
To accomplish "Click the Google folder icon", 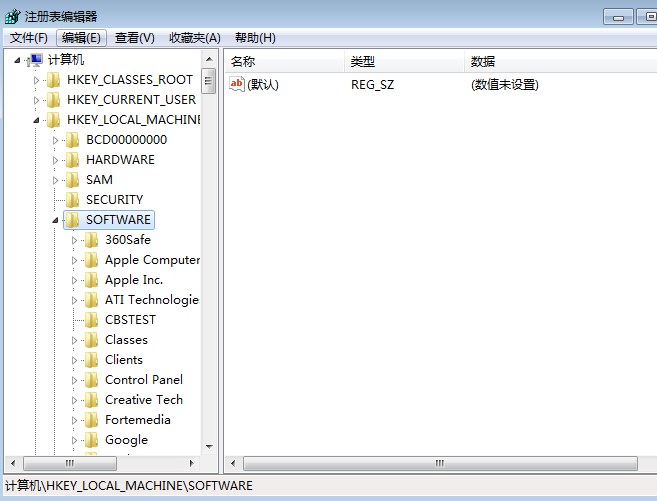I will tap(91, 440).
